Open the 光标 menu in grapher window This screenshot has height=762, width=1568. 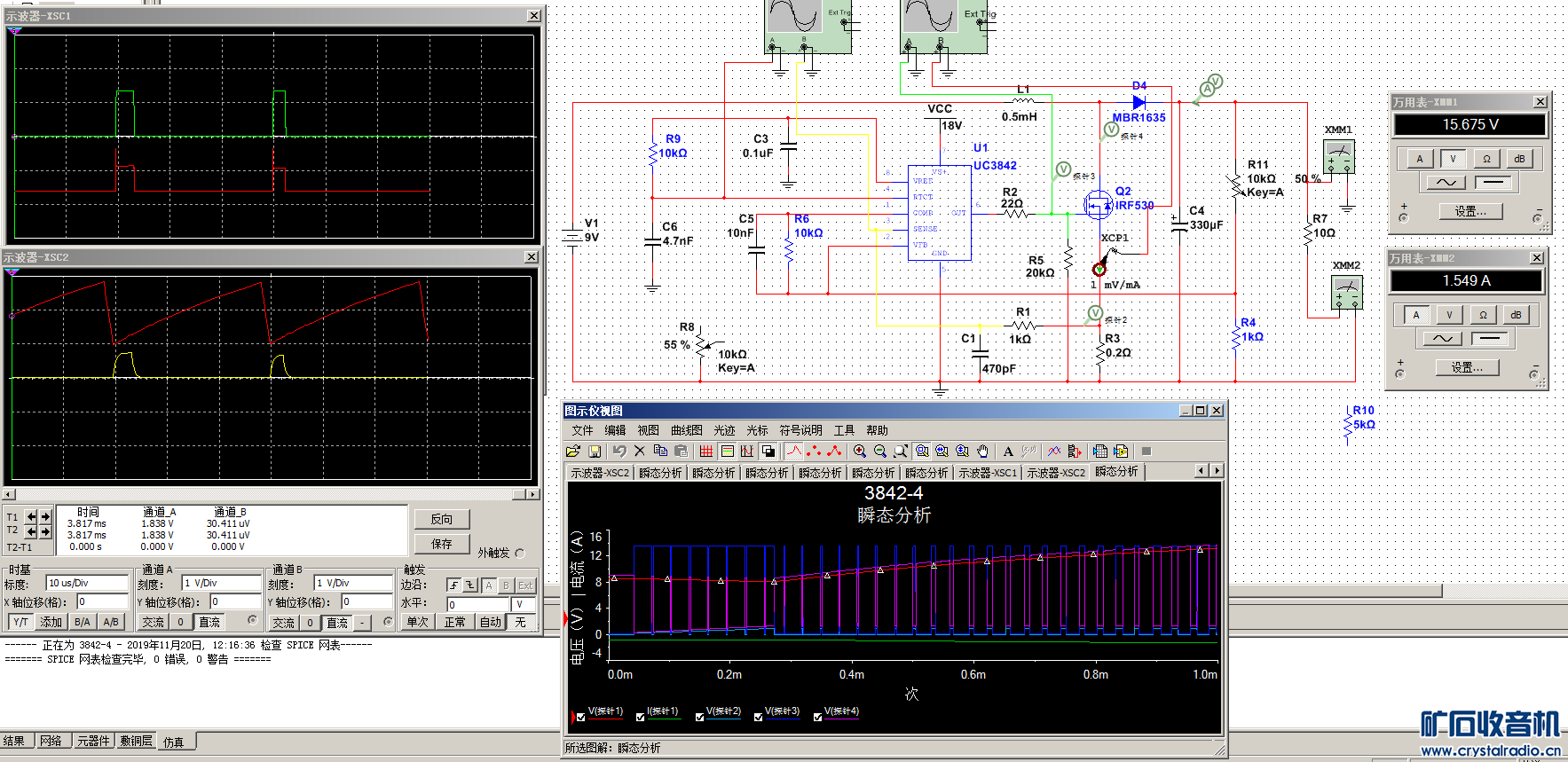pyautogui.click(x=757, y=430)
